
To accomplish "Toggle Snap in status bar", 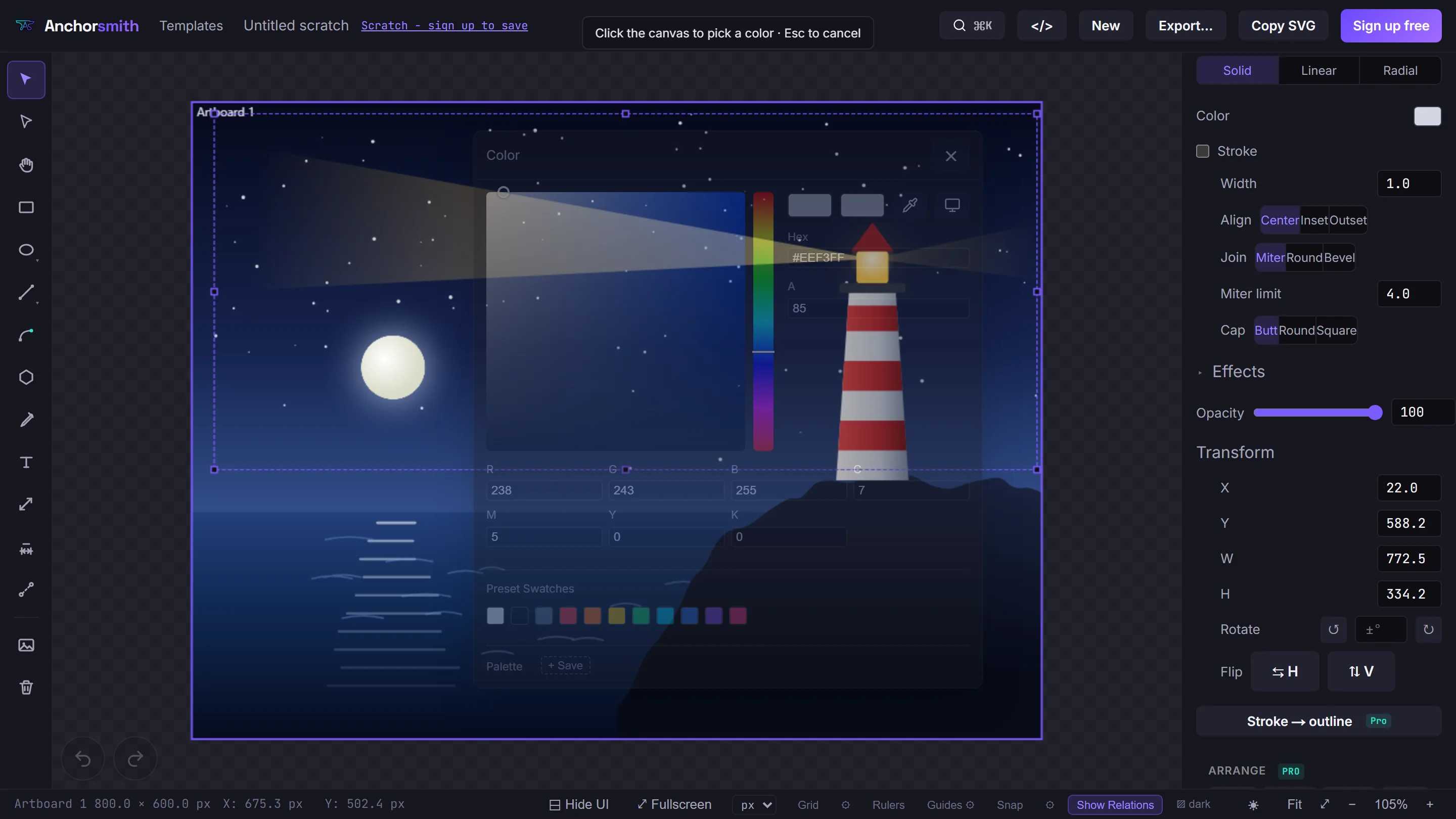I will click(1010, 805).
